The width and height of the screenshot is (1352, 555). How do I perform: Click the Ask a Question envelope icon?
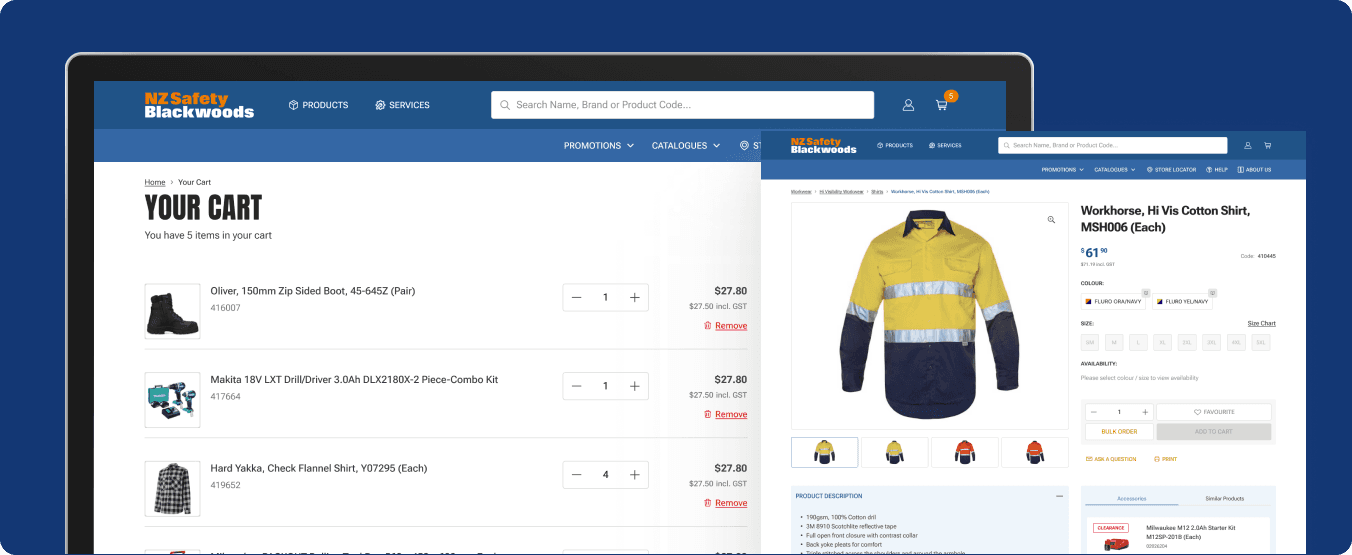coord(1089,459)
